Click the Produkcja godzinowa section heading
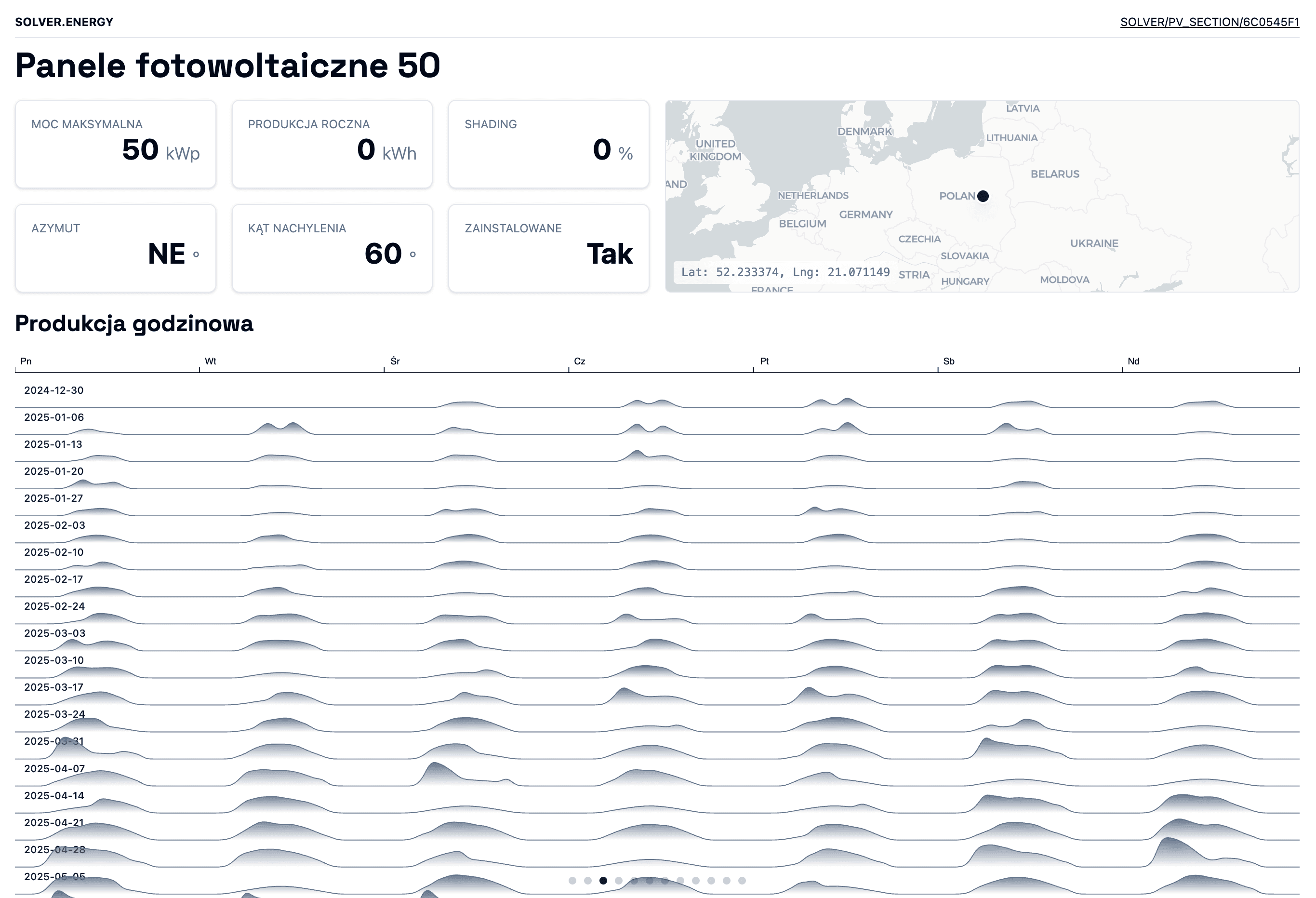1316x898 pixels. (134, 323)
